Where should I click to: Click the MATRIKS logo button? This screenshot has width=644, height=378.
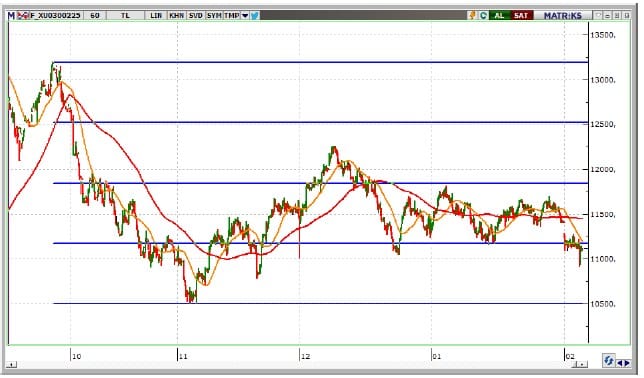click(x=563, y=16)
